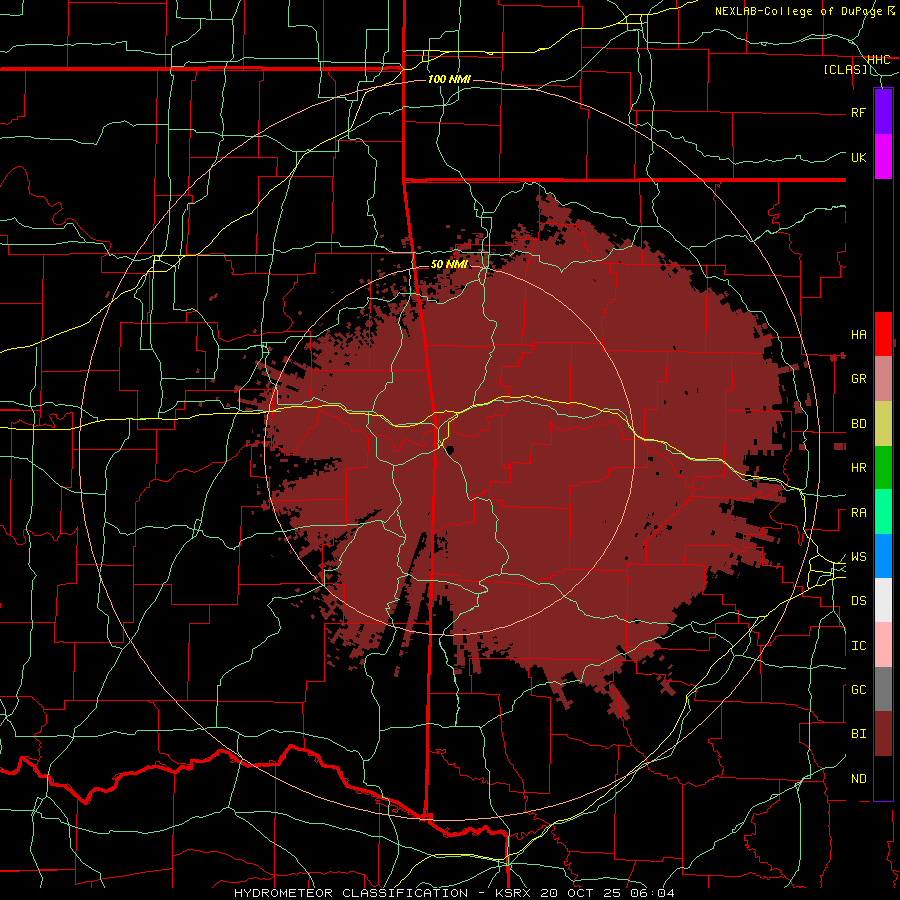Click the KSRX station identifier
Image resolution: width=900 pixels, height=900 pixels.
[x=513, y=893]
